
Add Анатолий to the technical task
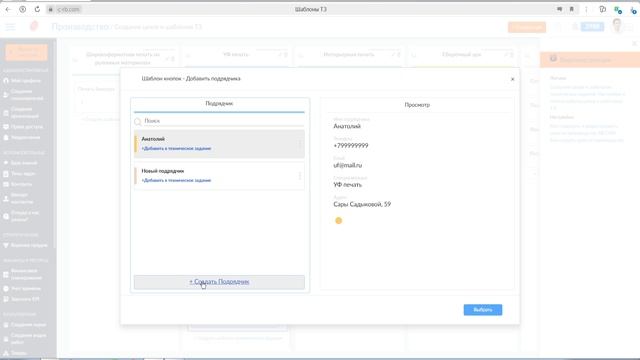[x=176, y=149]
